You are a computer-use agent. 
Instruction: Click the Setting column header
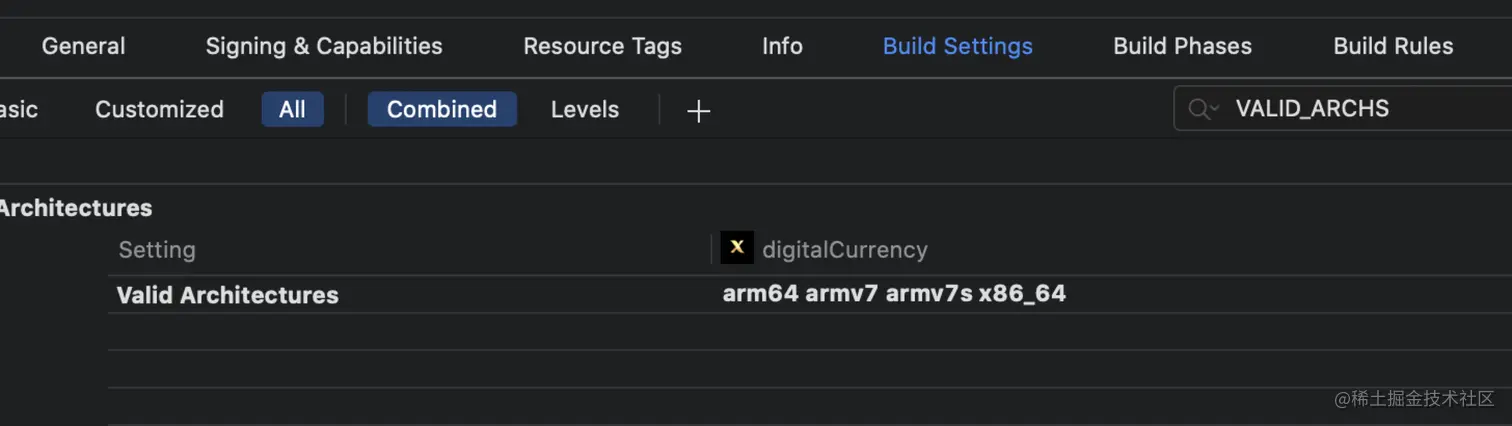157,249
